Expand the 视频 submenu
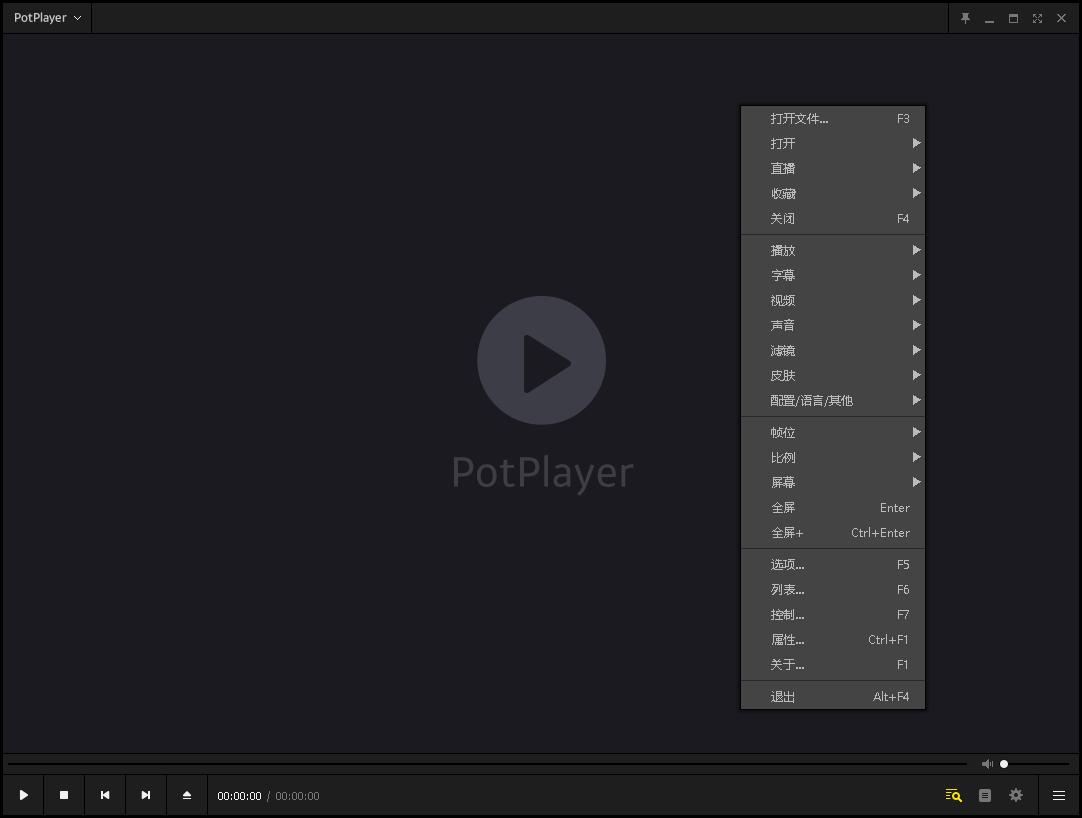The width and height of the screenshot is (1082, 818). click(833, 300)
